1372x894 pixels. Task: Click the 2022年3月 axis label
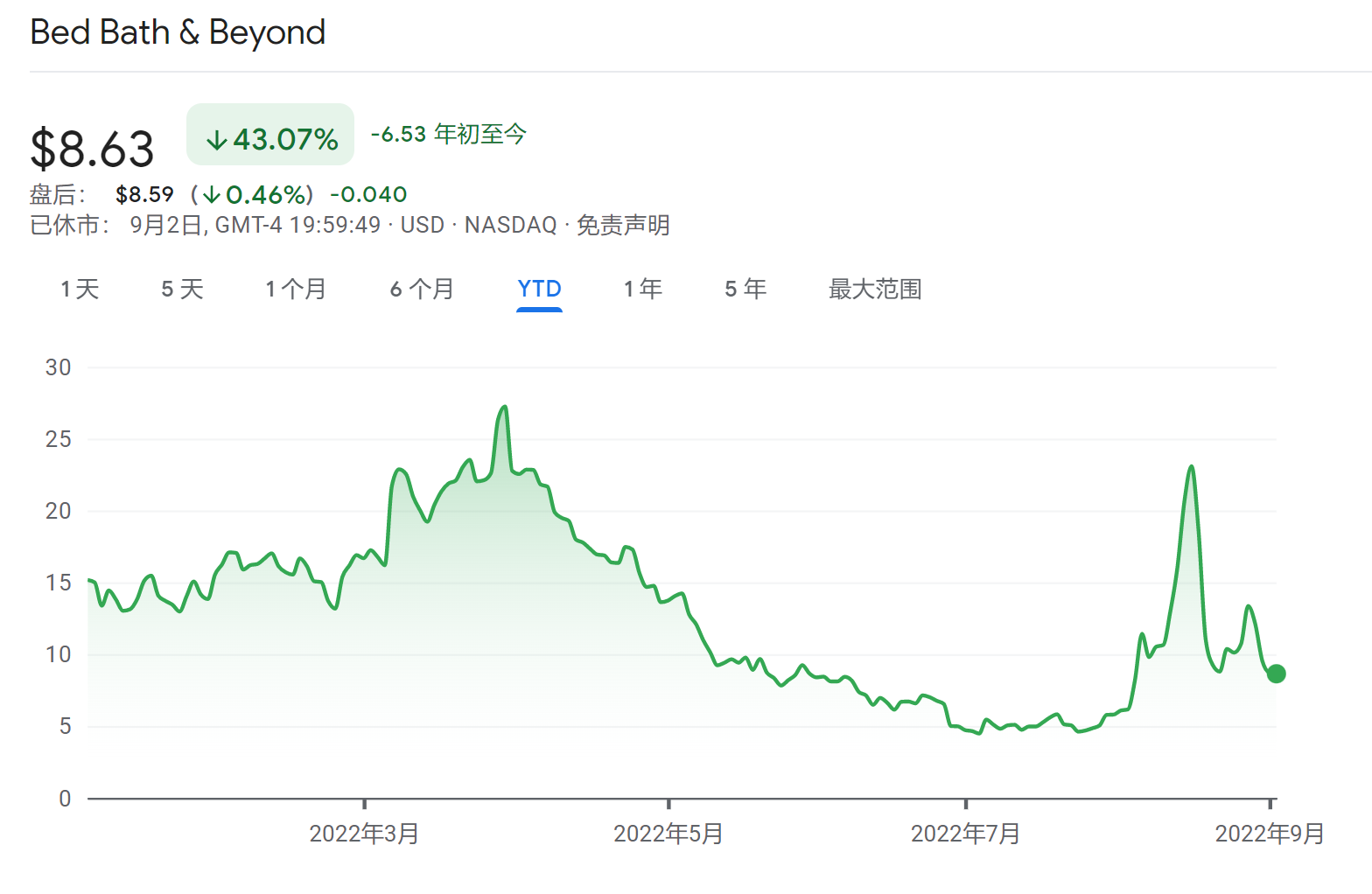pyautogui.click(x=364, y=834)
